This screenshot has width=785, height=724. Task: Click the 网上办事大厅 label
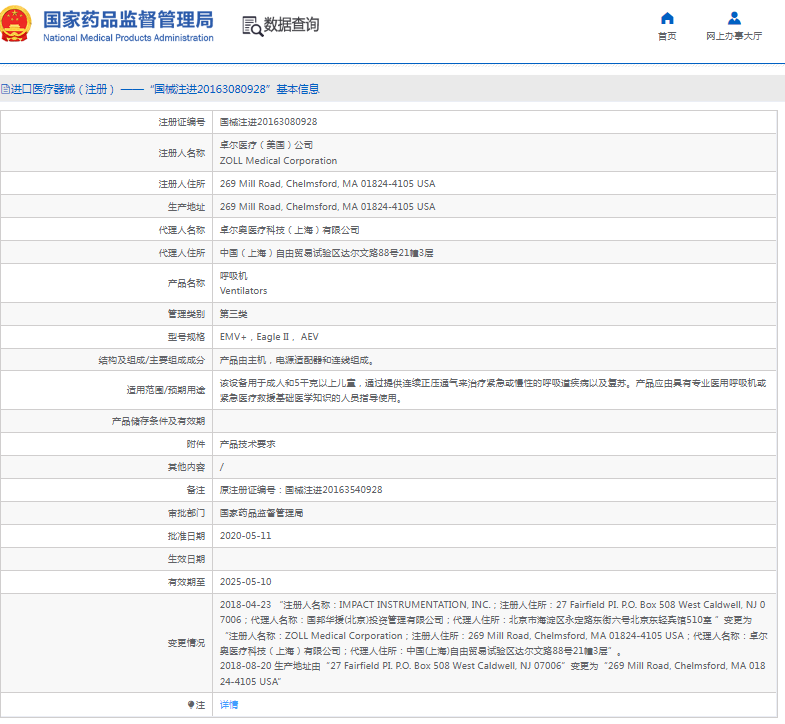(734, 36)
